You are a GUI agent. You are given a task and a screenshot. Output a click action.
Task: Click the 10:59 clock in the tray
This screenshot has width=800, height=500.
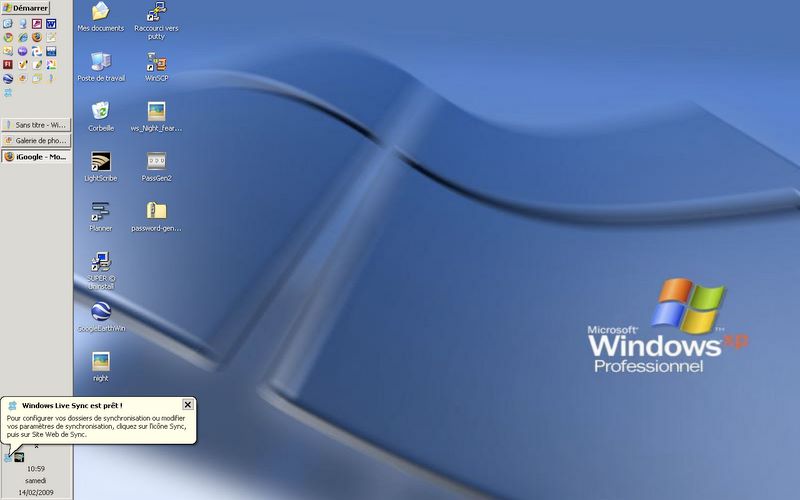point(36,468)
